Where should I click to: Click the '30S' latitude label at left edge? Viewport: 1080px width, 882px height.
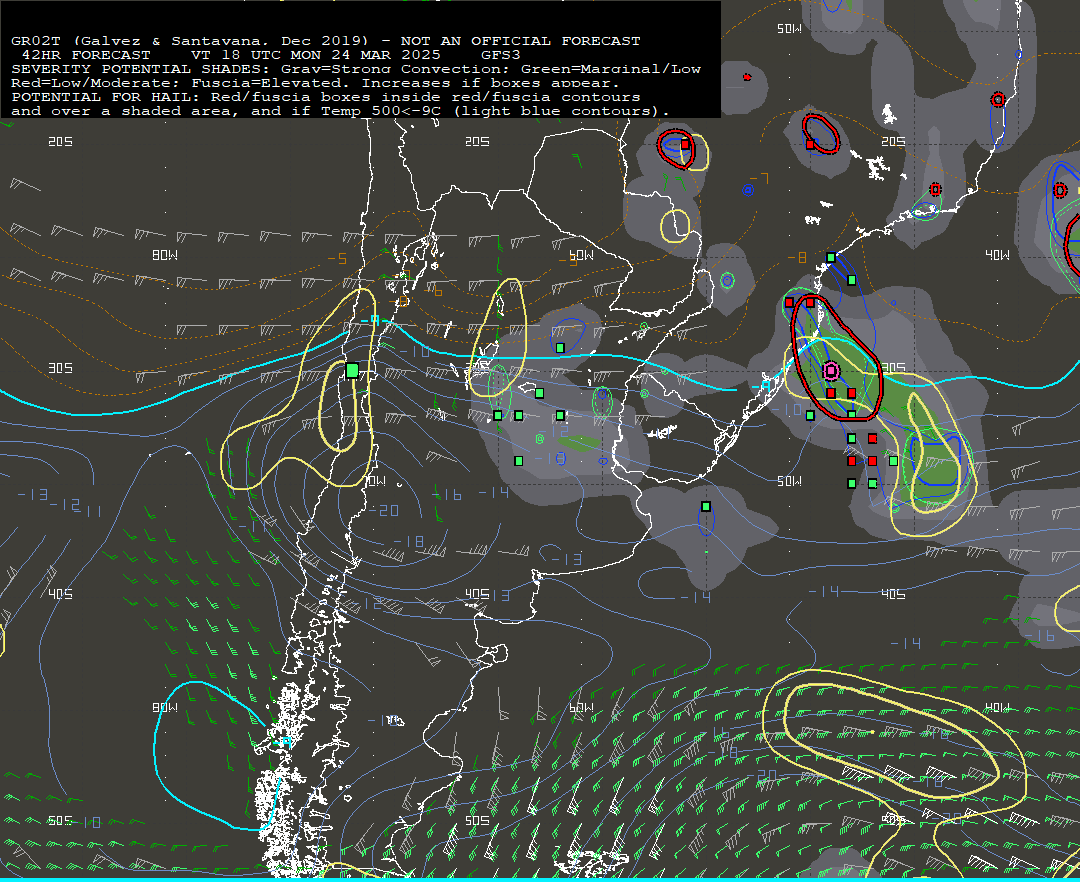point(60,368)
